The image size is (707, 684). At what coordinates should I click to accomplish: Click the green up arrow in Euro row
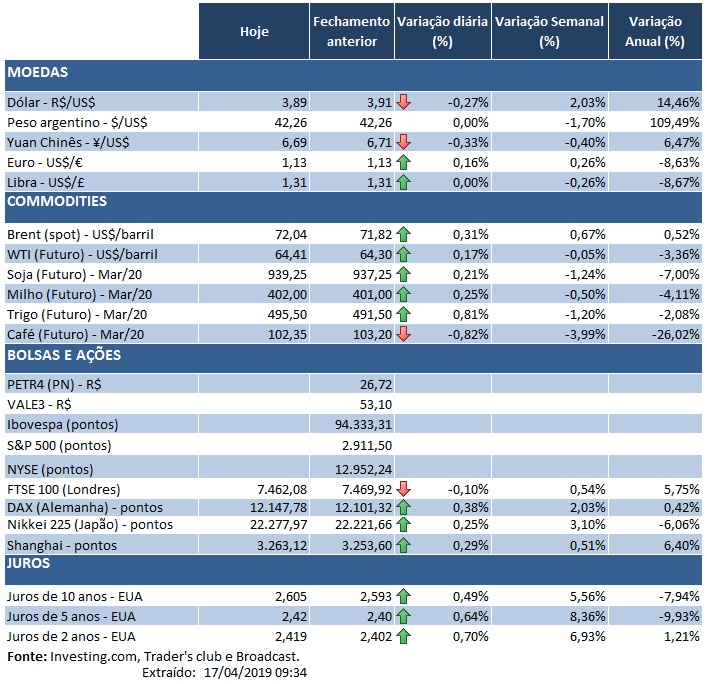coord(403,161)
